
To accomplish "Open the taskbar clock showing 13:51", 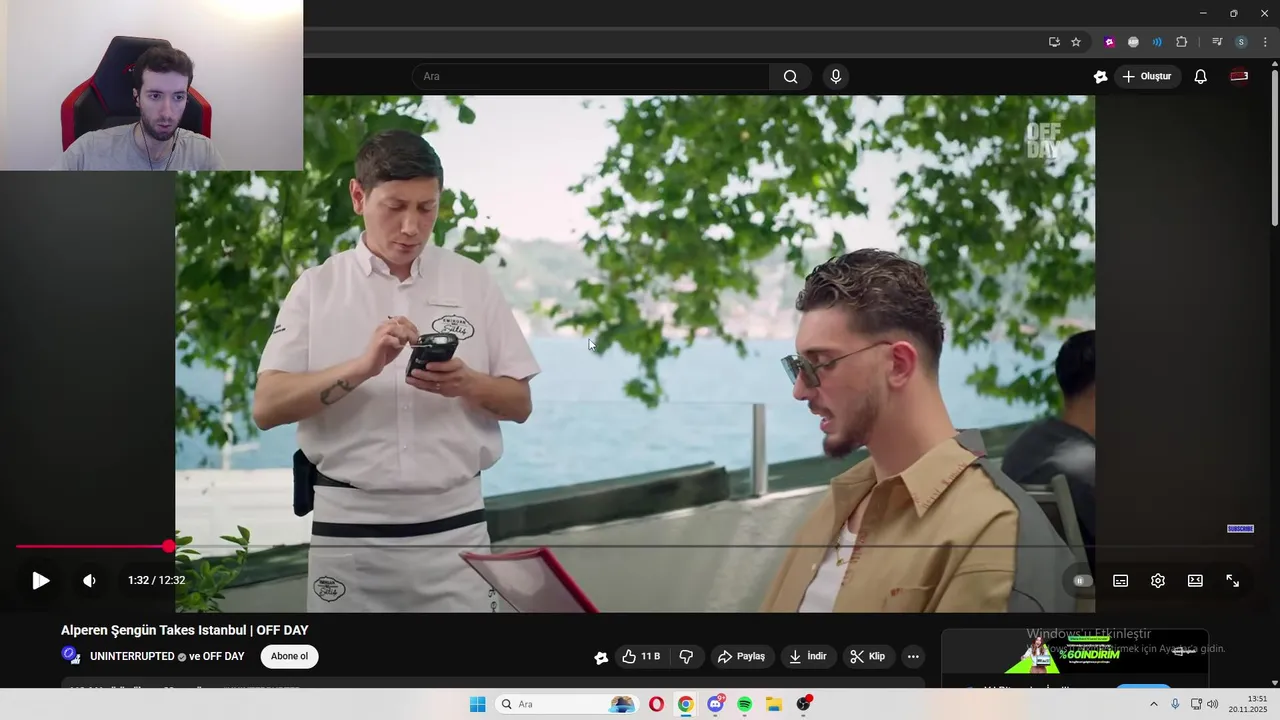I will click(x=1248, y=704).
